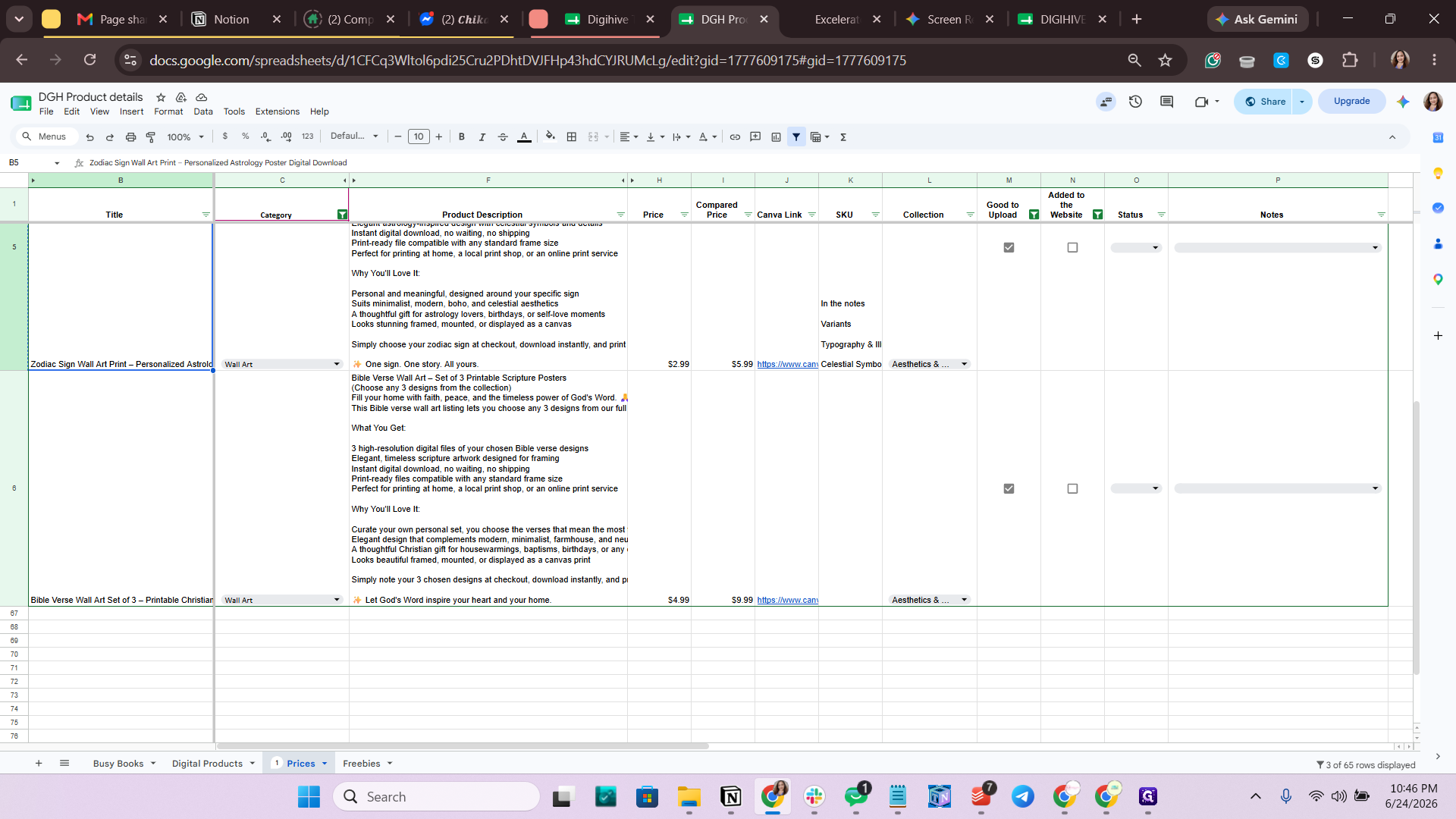This screenshot has height=819, width=1456.
Task: Open the text color picker
Action: (x=524, y=137)
